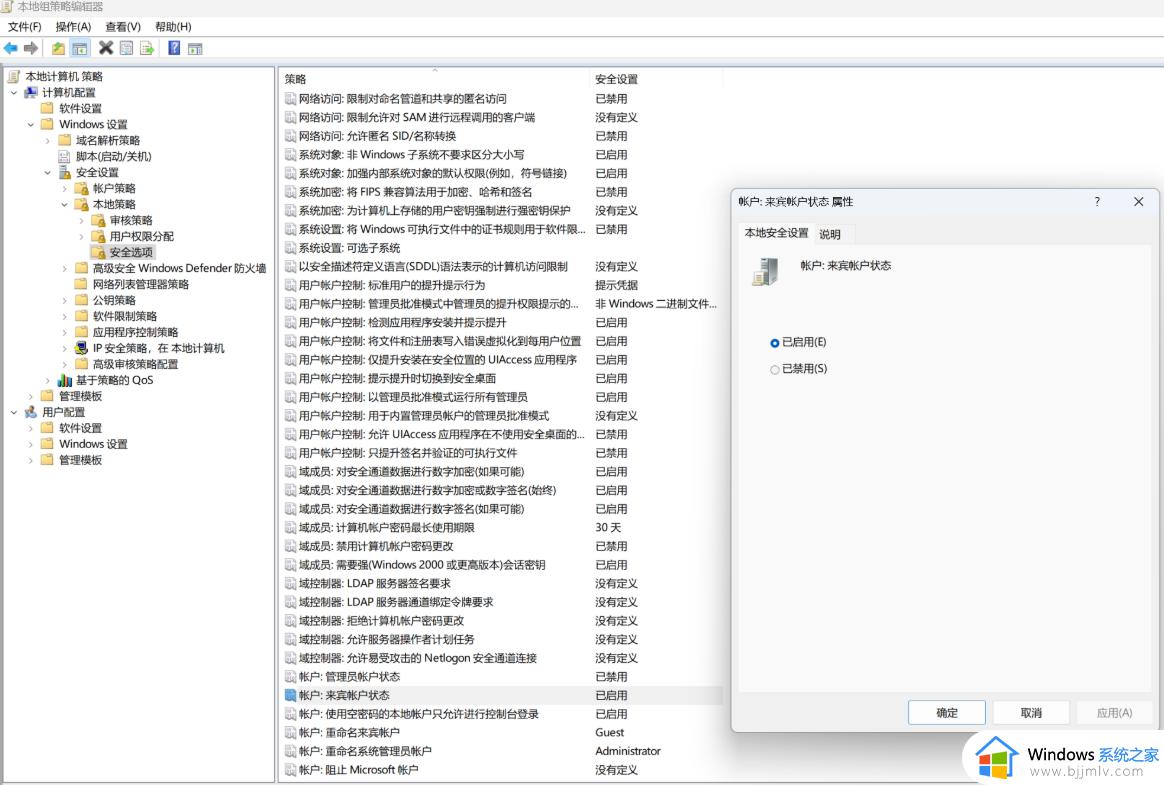Open the 查看(V) menu
1164x785 pixels.
122,27
